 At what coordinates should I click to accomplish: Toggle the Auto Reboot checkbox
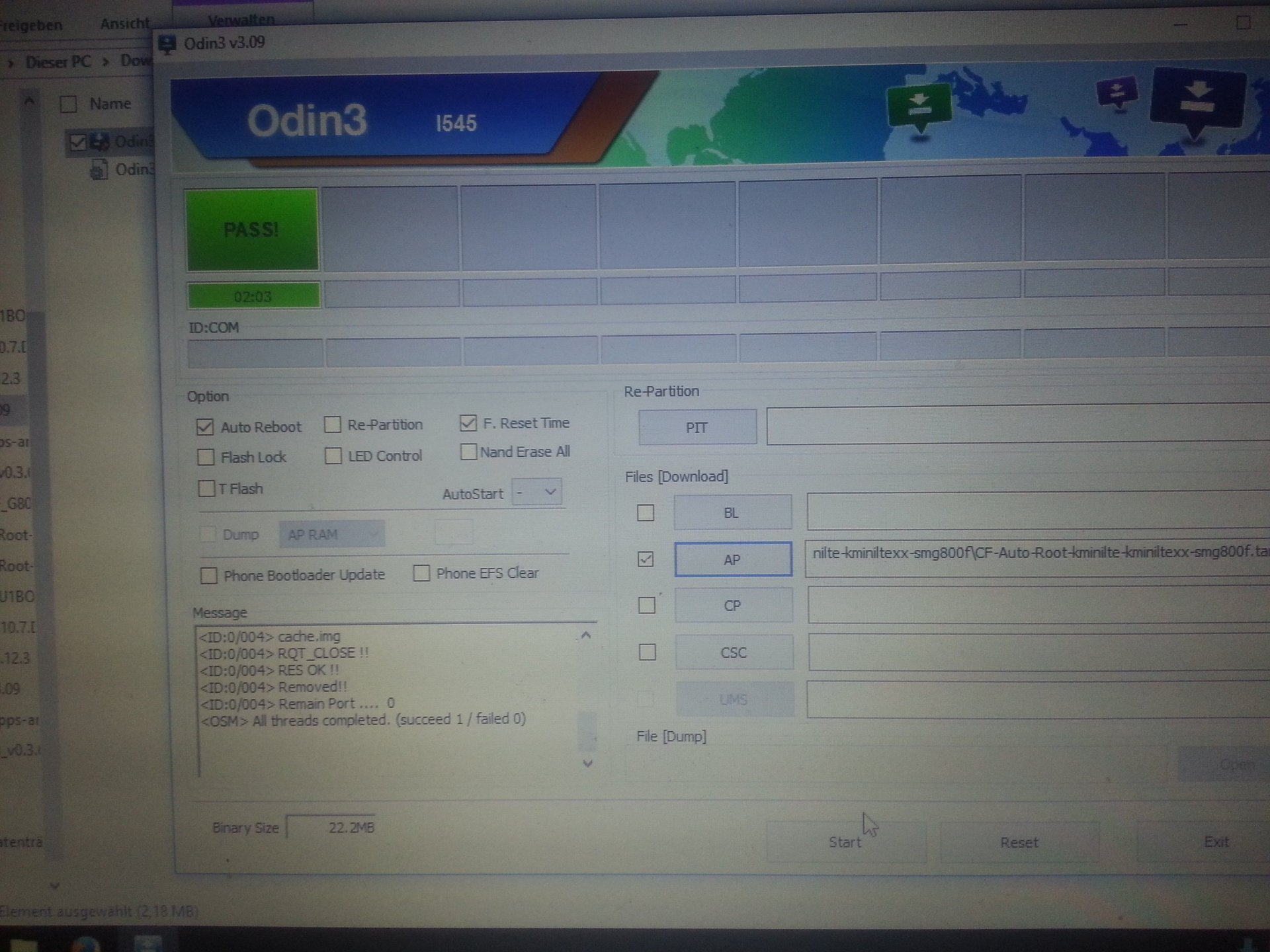205,427
